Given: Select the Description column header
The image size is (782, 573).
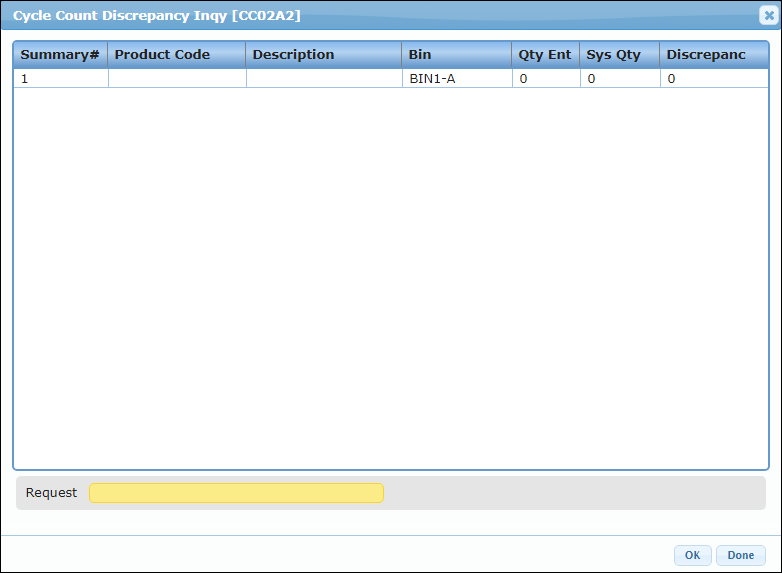Looking at the screenshot, I should click(x=323, y=55).
